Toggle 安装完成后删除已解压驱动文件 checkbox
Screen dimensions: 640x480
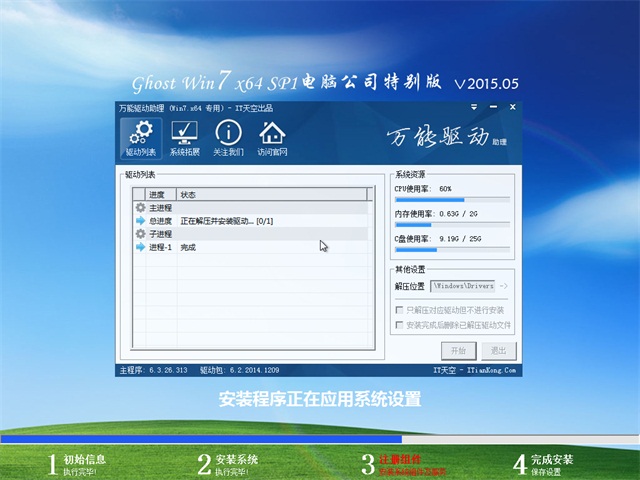(x=400, y=325)
